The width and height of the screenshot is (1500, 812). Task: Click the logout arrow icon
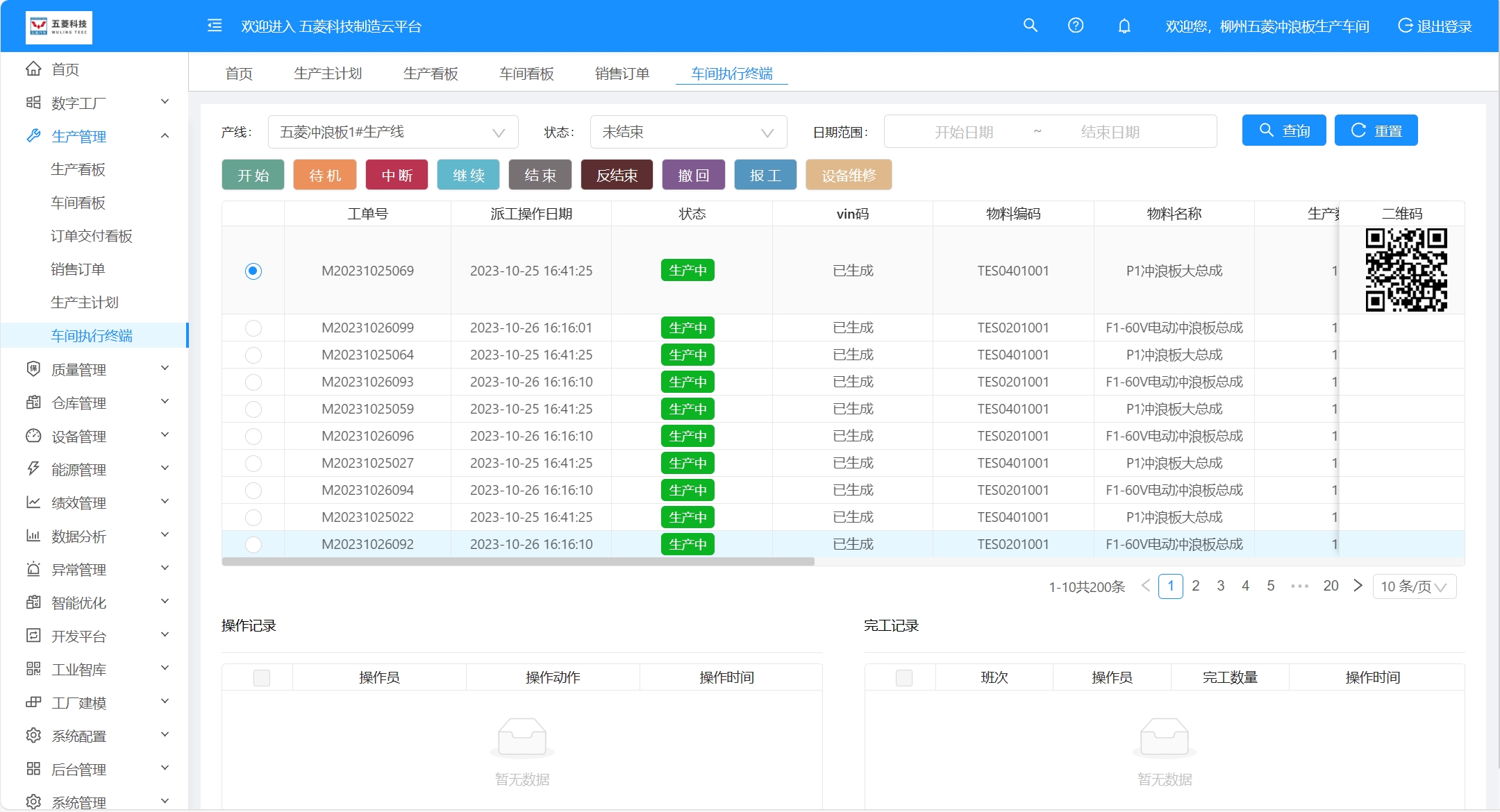[1405, 26]
